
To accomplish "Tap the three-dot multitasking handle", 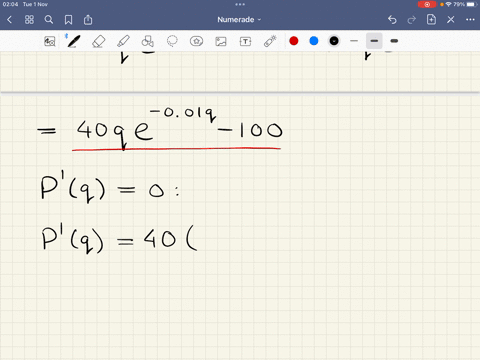I will click(240, 4).
